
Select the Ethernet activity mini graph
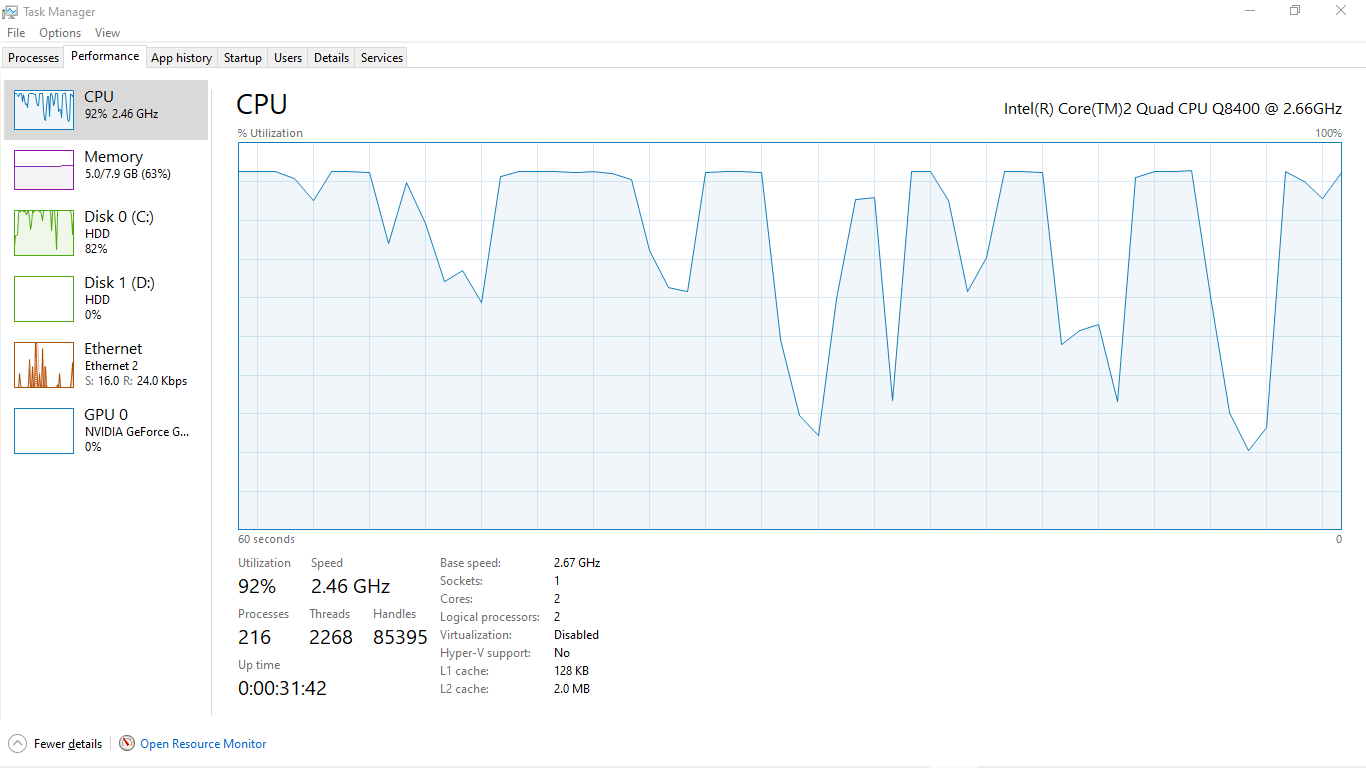pyautogui.click(x=44, y=365)
